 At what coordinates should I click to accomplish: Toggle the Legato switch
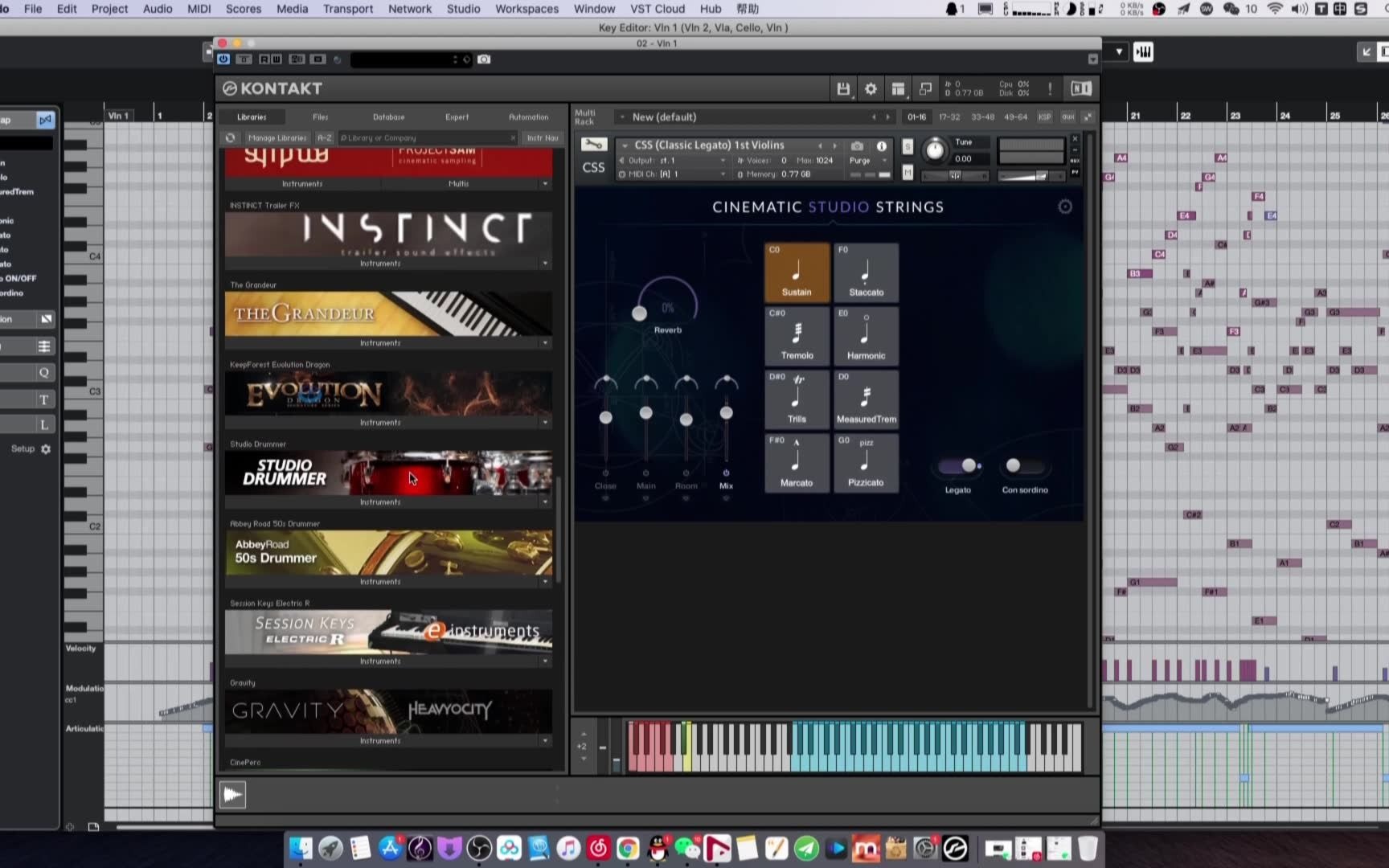(959, 465)
